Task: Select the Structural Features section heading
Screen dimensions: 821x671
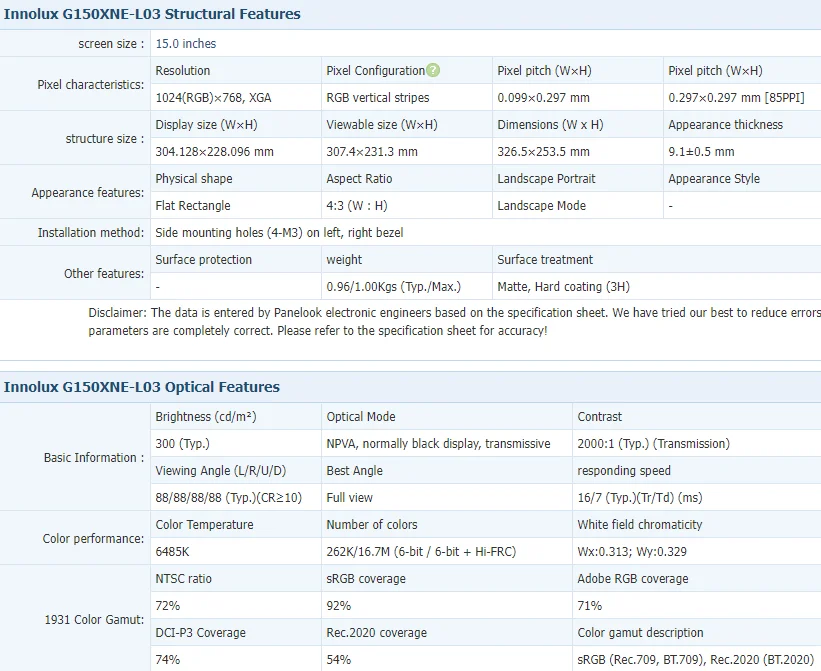Action: coord(152,14)
